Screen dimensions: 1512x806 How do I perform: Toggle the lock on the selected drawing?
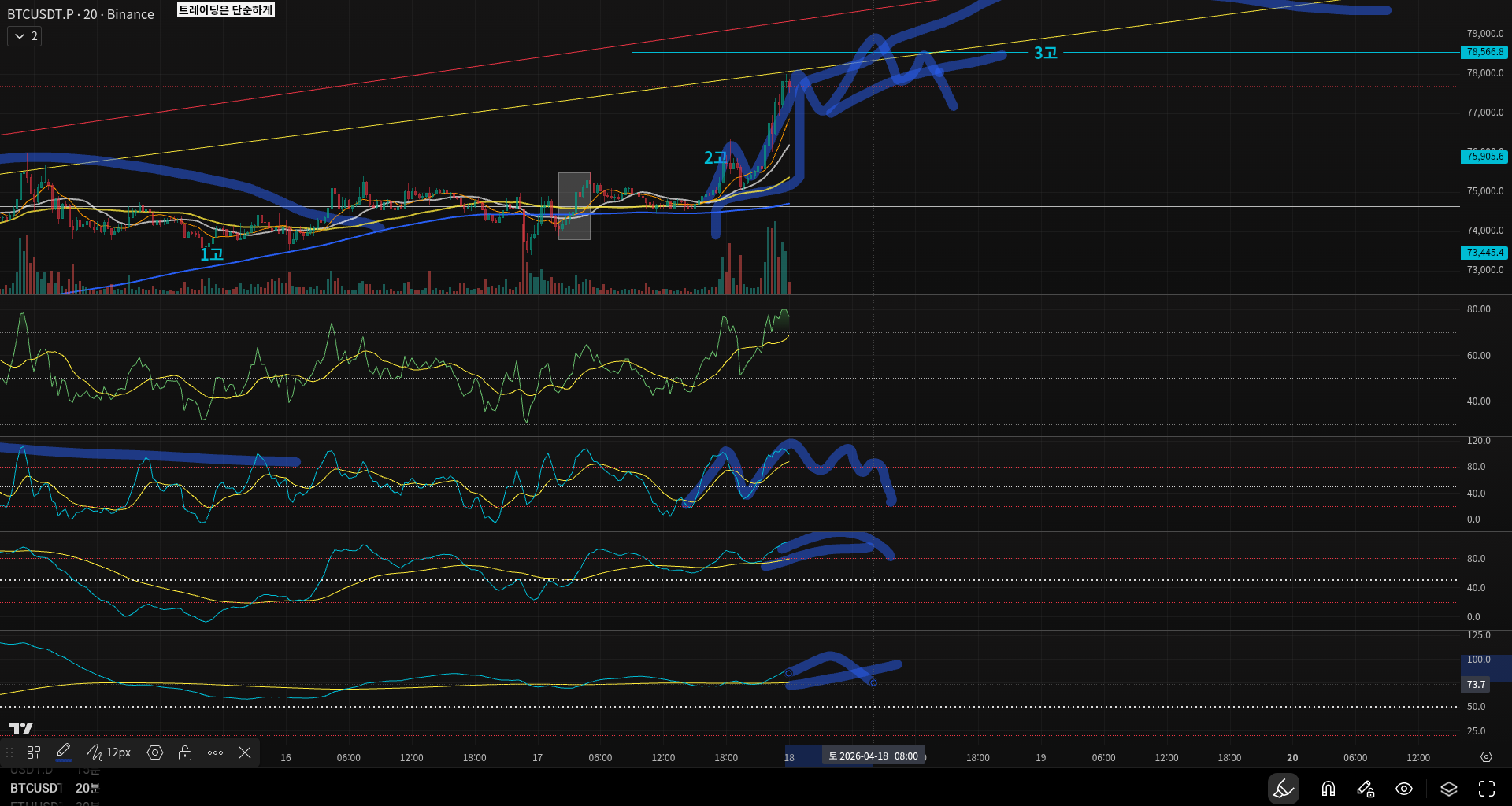[x=185, y=752]
